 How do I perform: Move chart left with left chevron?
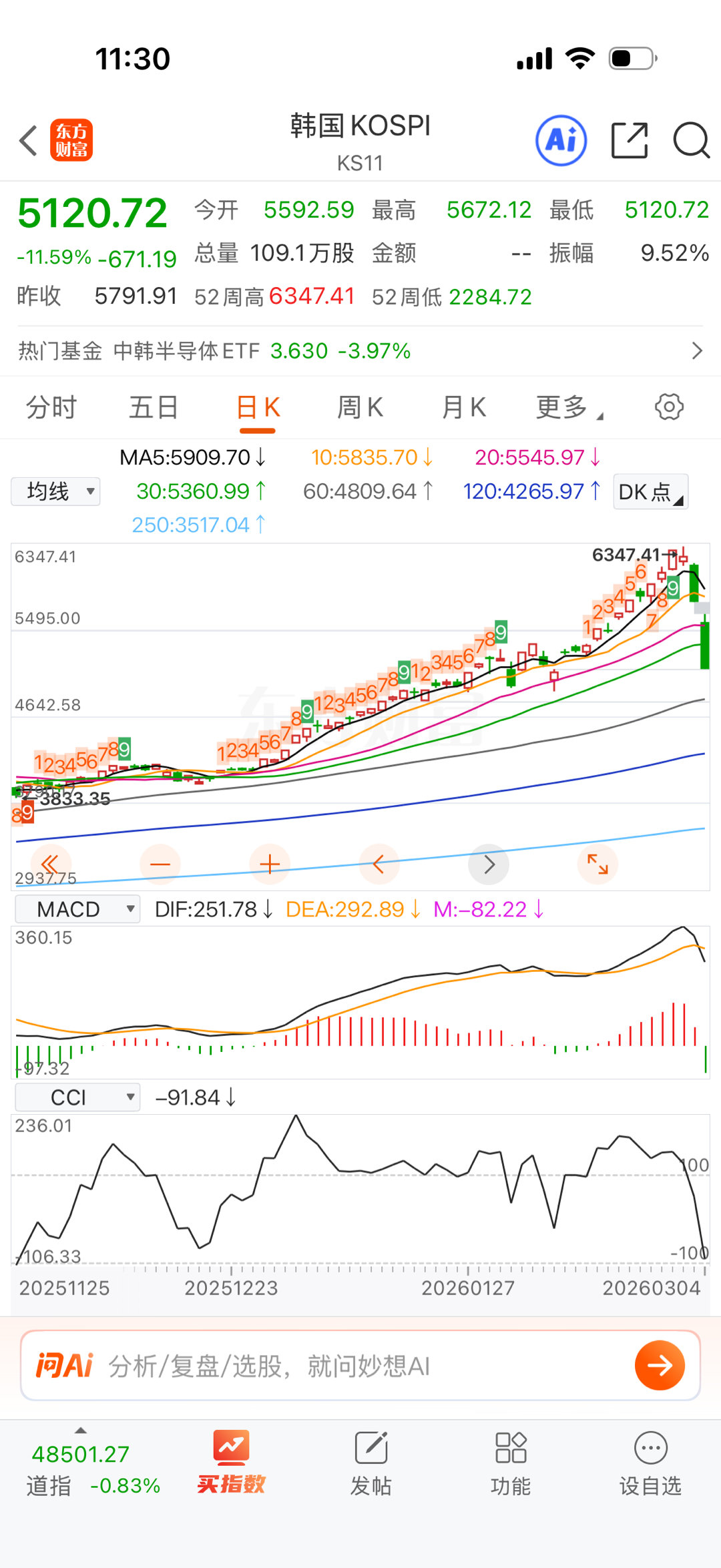379,864
